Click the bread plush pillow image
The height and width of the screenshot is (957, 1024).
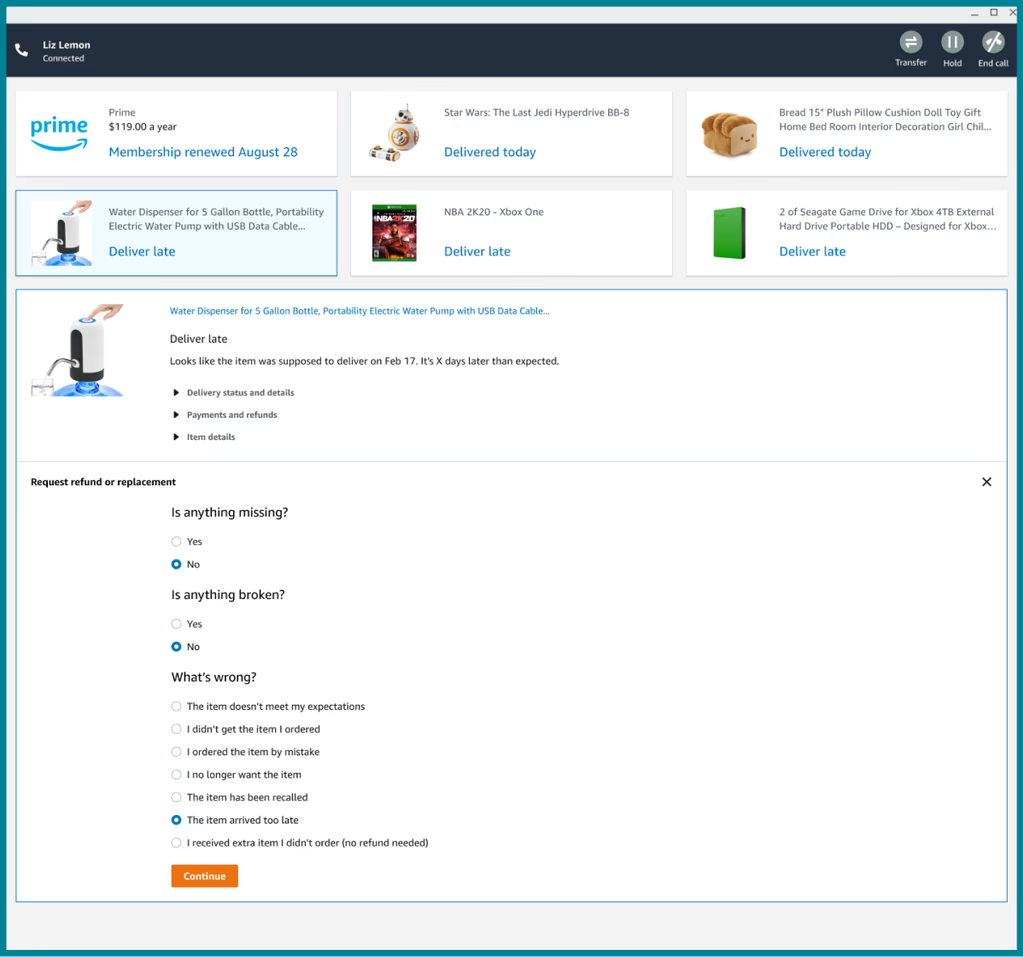coord(729,134)
